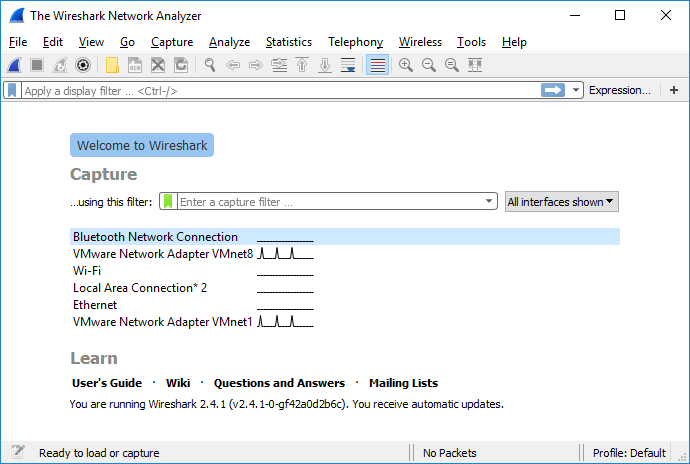The width and height of the screenshot is (690, 464).
Task: Reload this capture file icon
Action: coord(181,65)
